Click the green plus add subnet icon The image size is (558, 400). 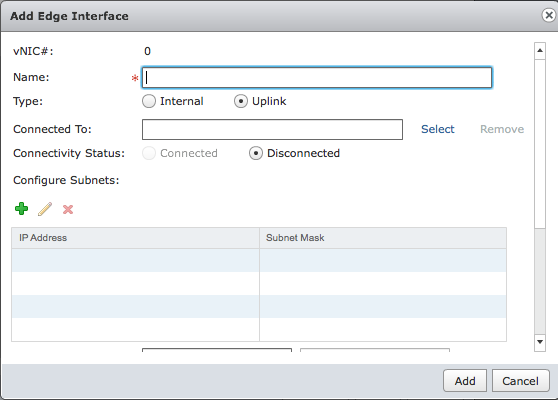pos(21,209)
